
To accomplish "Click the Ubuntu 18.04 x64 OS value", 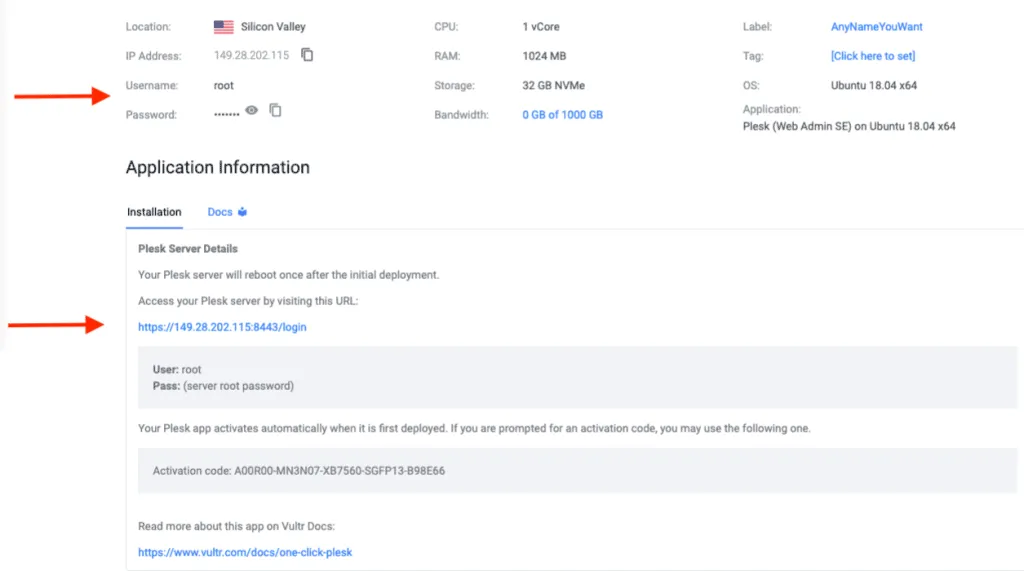I will 874,86.
